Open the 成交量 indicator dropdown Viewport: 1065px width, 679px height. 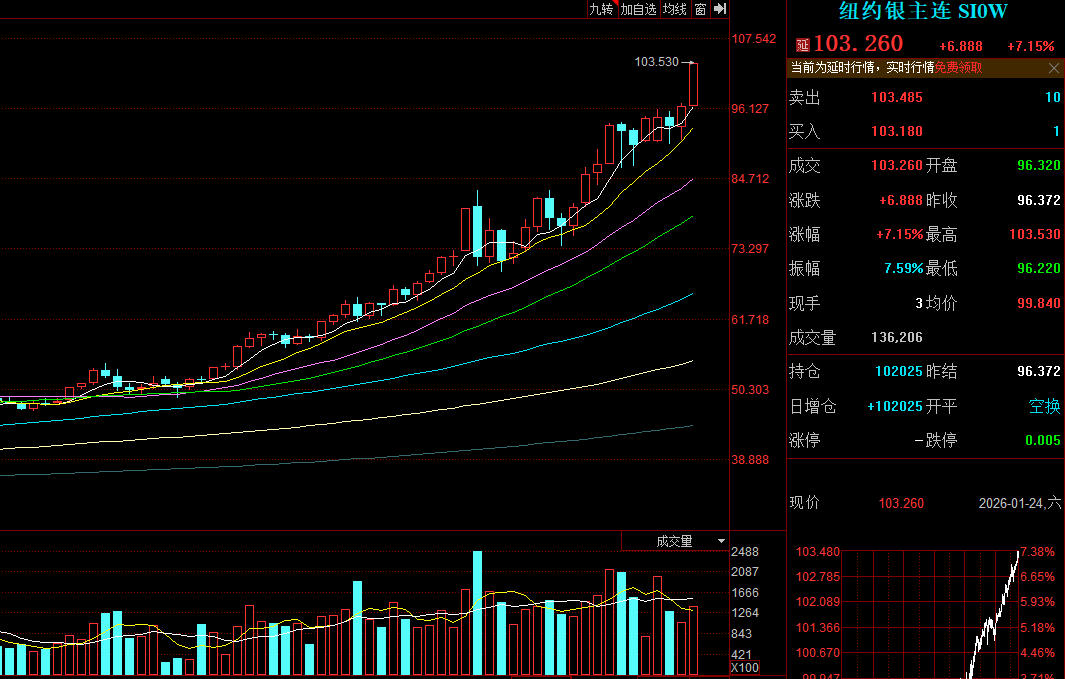pos(674,541)
